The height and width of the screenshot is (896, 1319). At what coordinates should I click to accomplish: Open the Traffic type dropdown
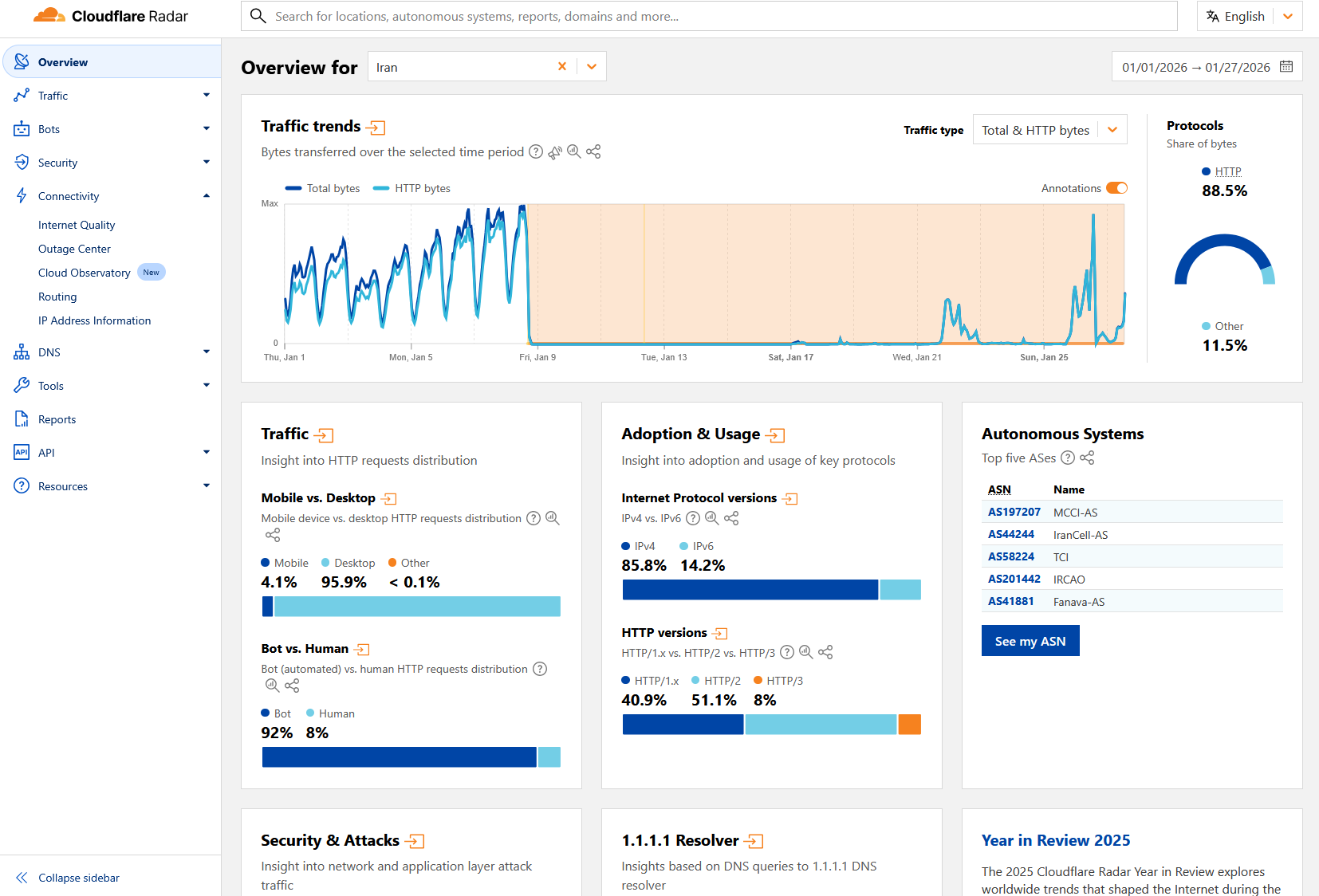(x=1049, y=129)
